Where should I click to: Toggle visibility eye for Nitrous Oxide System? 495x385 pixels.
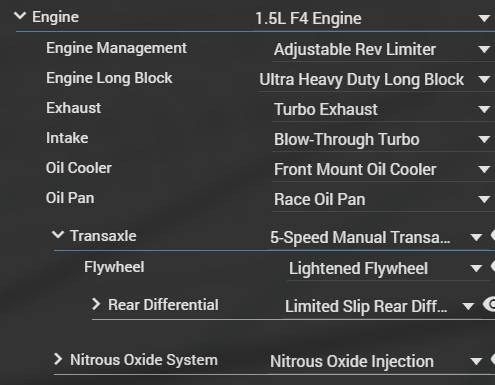click(493, 359)
